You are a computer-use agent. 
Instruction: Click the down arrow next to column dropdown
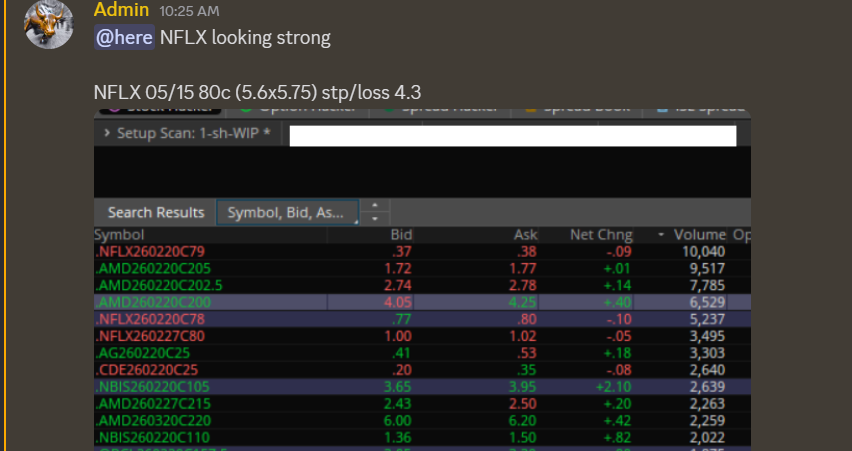375,218
